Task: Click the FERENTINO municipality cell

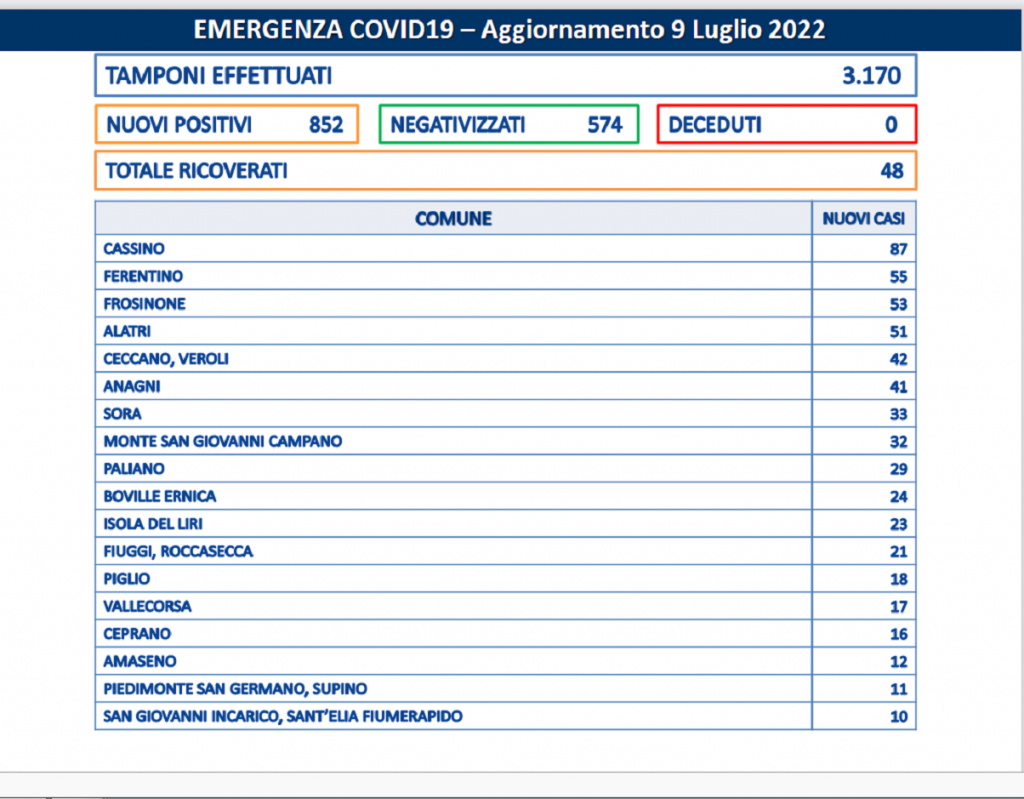Action: [x=143, y=276]
